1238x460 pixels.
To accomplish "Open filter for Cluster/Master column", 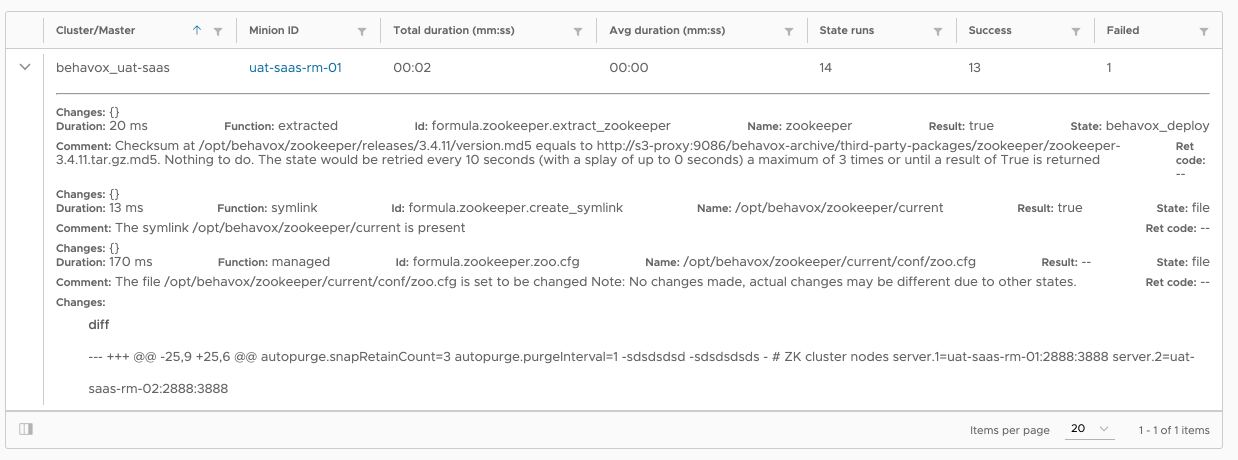I will [218, 31].
